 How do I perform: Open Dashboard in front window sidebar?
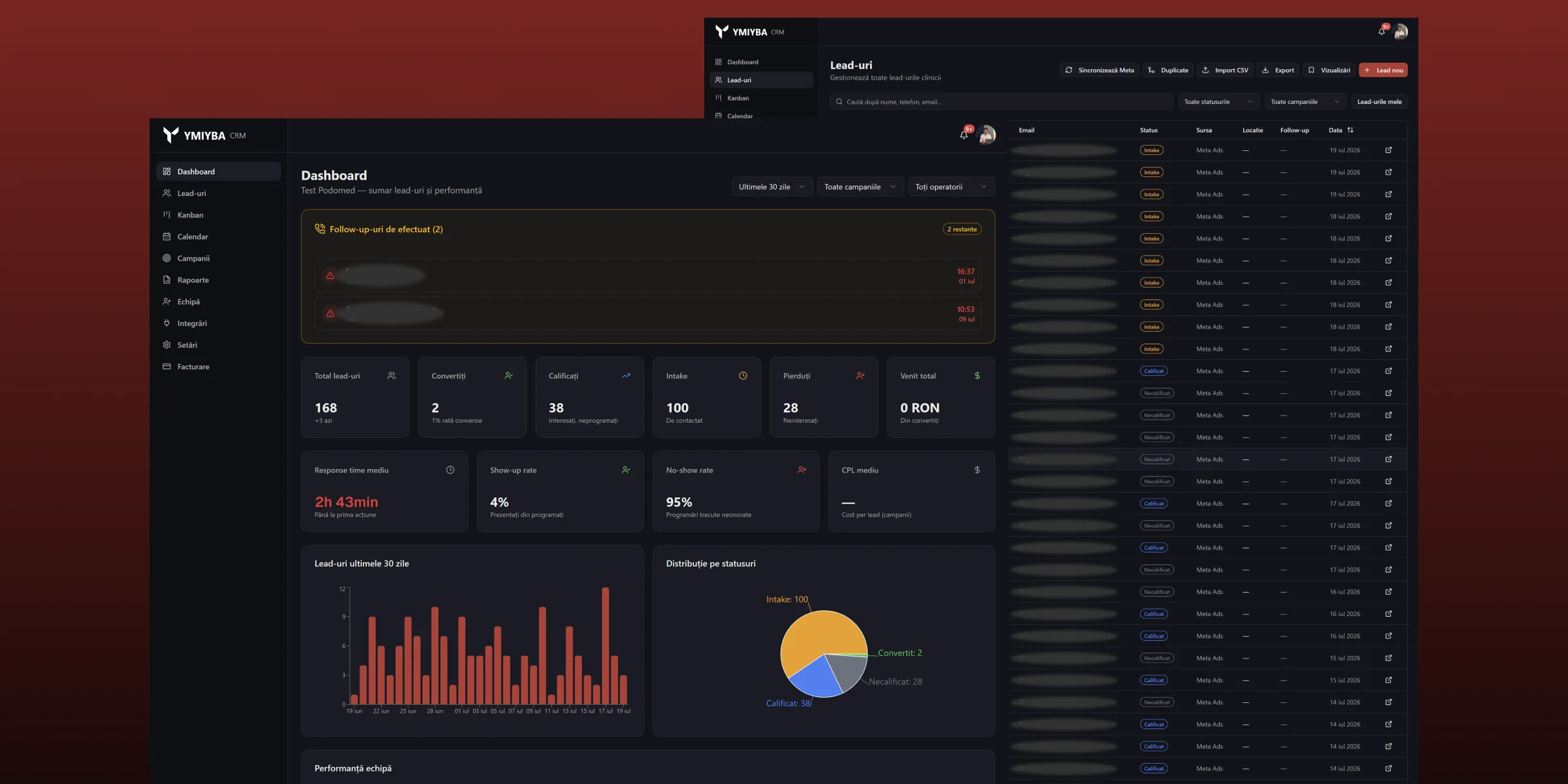[x=218, y=171]
